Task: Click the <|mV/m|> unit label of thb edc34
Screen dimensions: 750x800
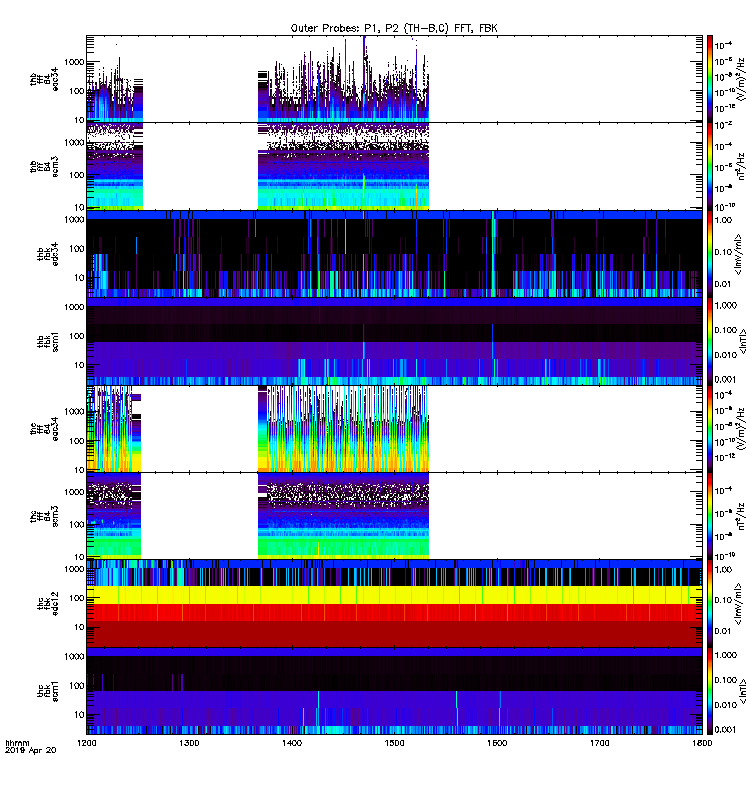Action: coord(739,254)
